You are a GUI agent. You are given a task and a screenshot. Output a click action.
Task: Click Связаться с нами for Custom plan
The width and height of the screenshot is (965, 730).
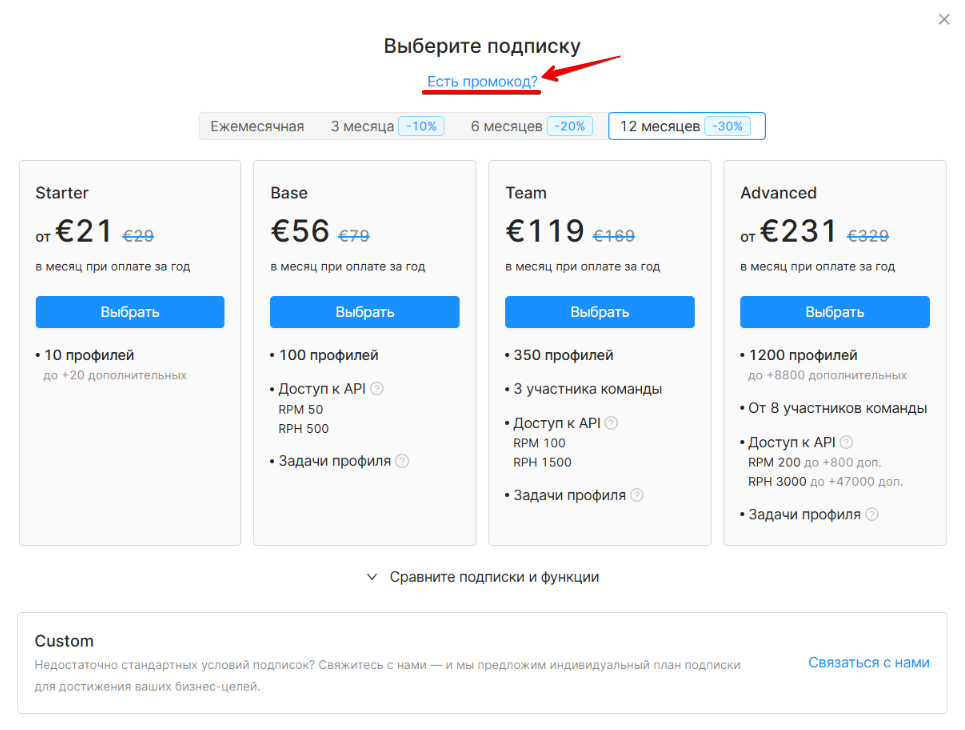pyautogui.click(x=869, y=662)
